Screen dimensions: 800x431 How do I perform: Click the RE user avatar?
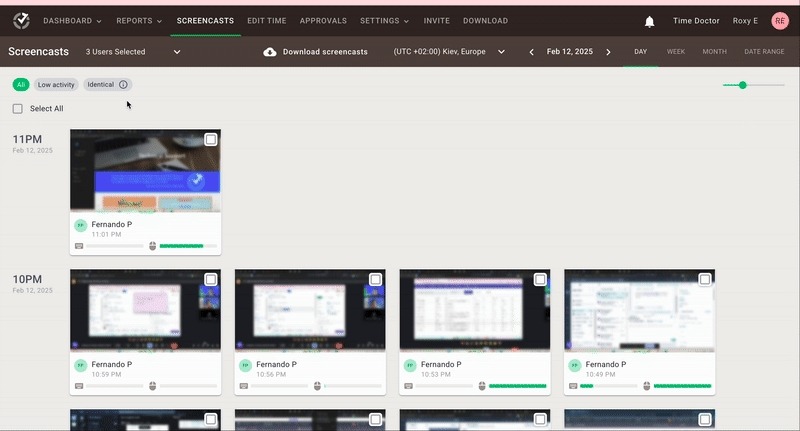pos(780,21)
